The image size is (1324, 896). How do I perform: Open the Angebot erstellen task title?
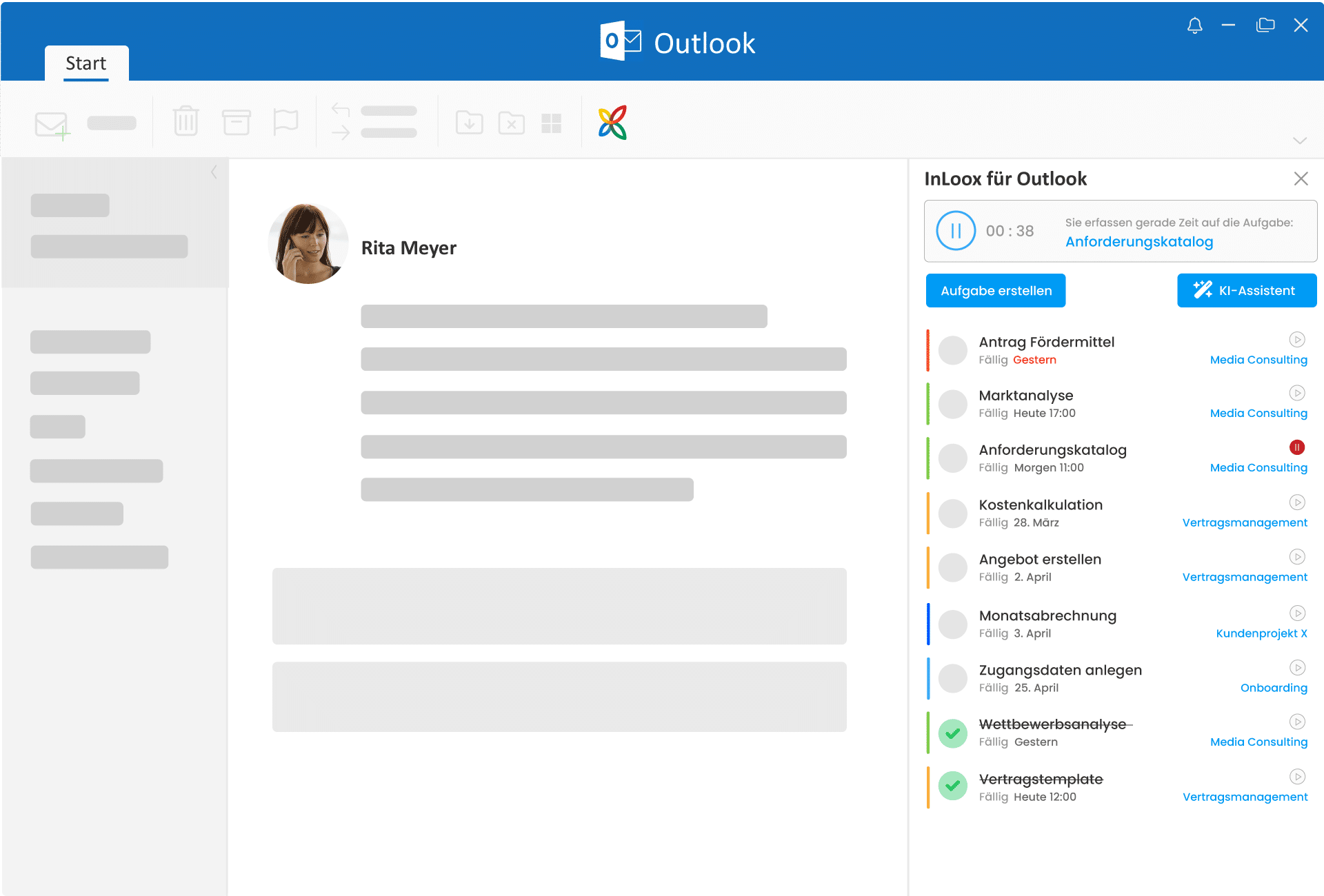coord(1040,559)
